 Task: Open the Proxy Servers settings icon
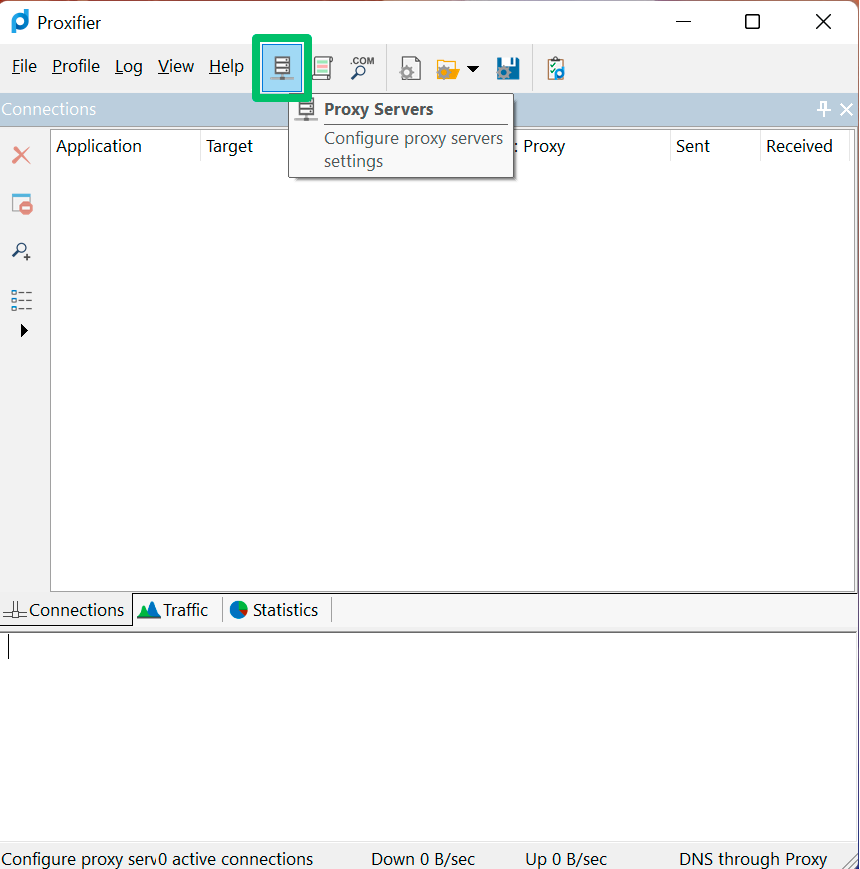point(282,68)
